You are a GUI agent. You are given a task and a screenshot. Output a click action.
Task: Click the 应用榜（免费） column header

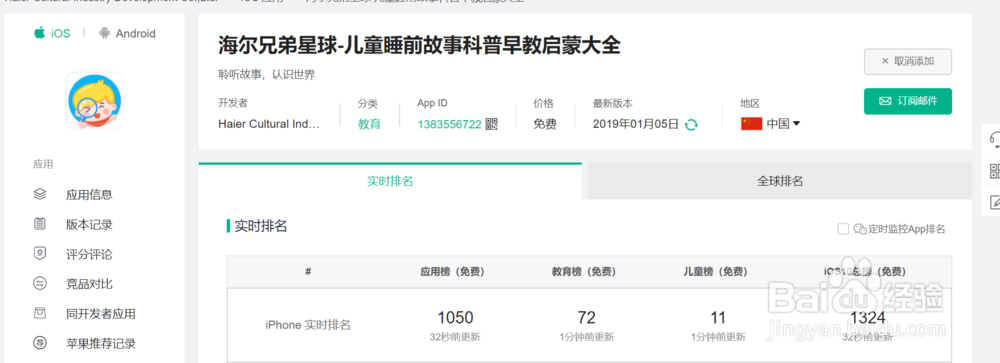pos(452,272)
